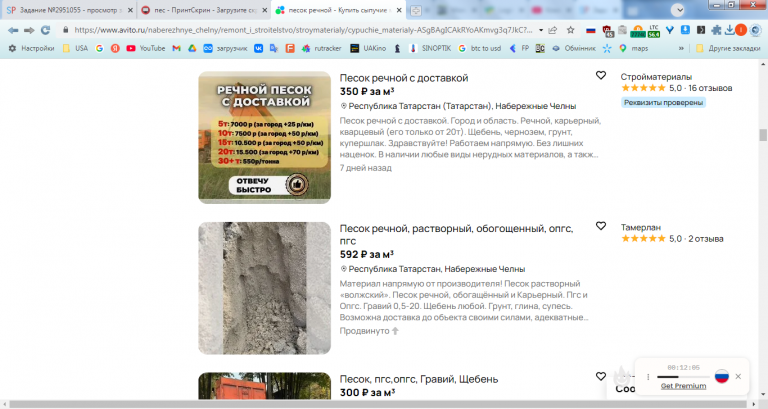This screenshot has width=768, height=409.
Task: Open the VK bookmark icon
Action: tap(258, 48)
